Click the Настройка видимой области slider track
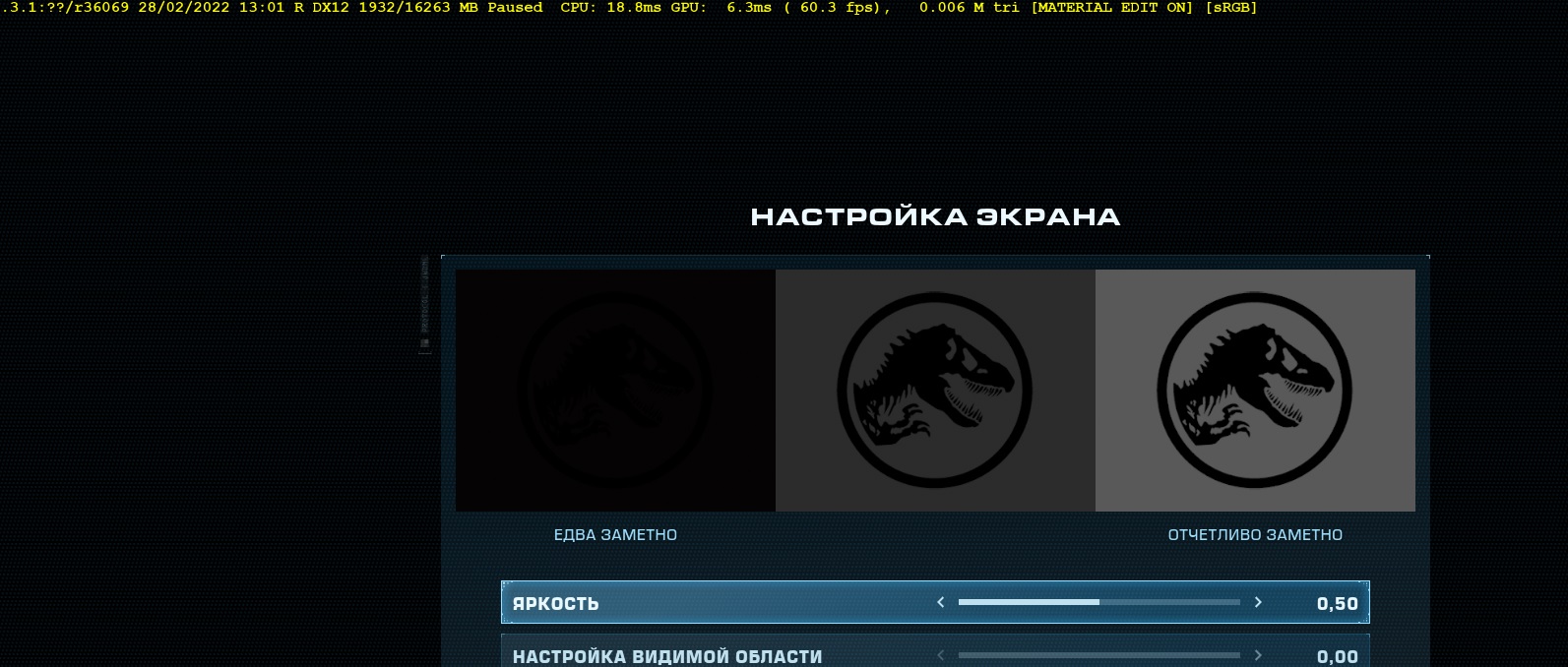 (x=1098, y=655)
